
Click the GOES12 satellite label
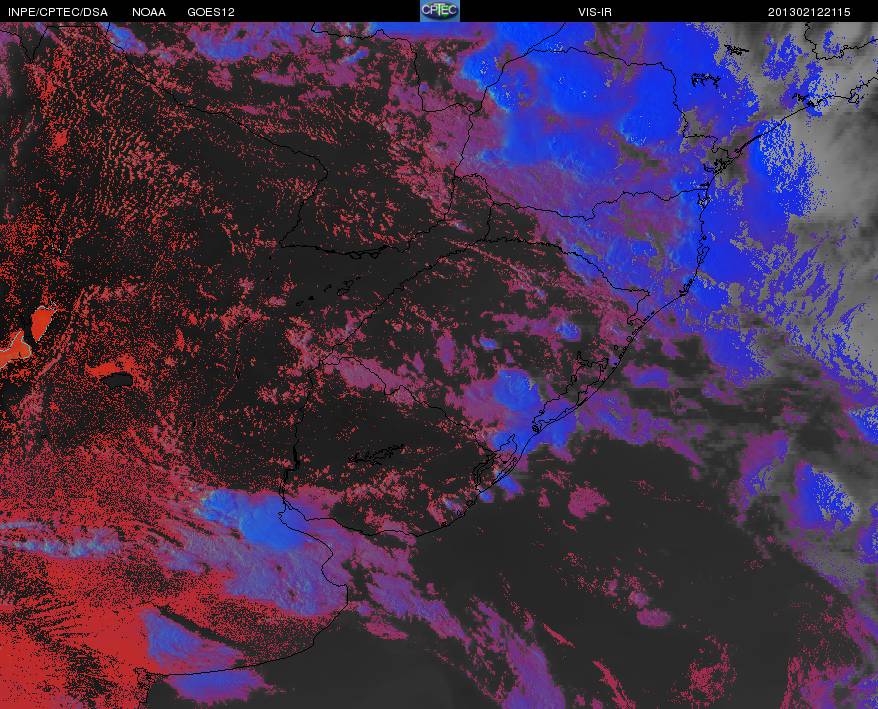pos(211,12)
